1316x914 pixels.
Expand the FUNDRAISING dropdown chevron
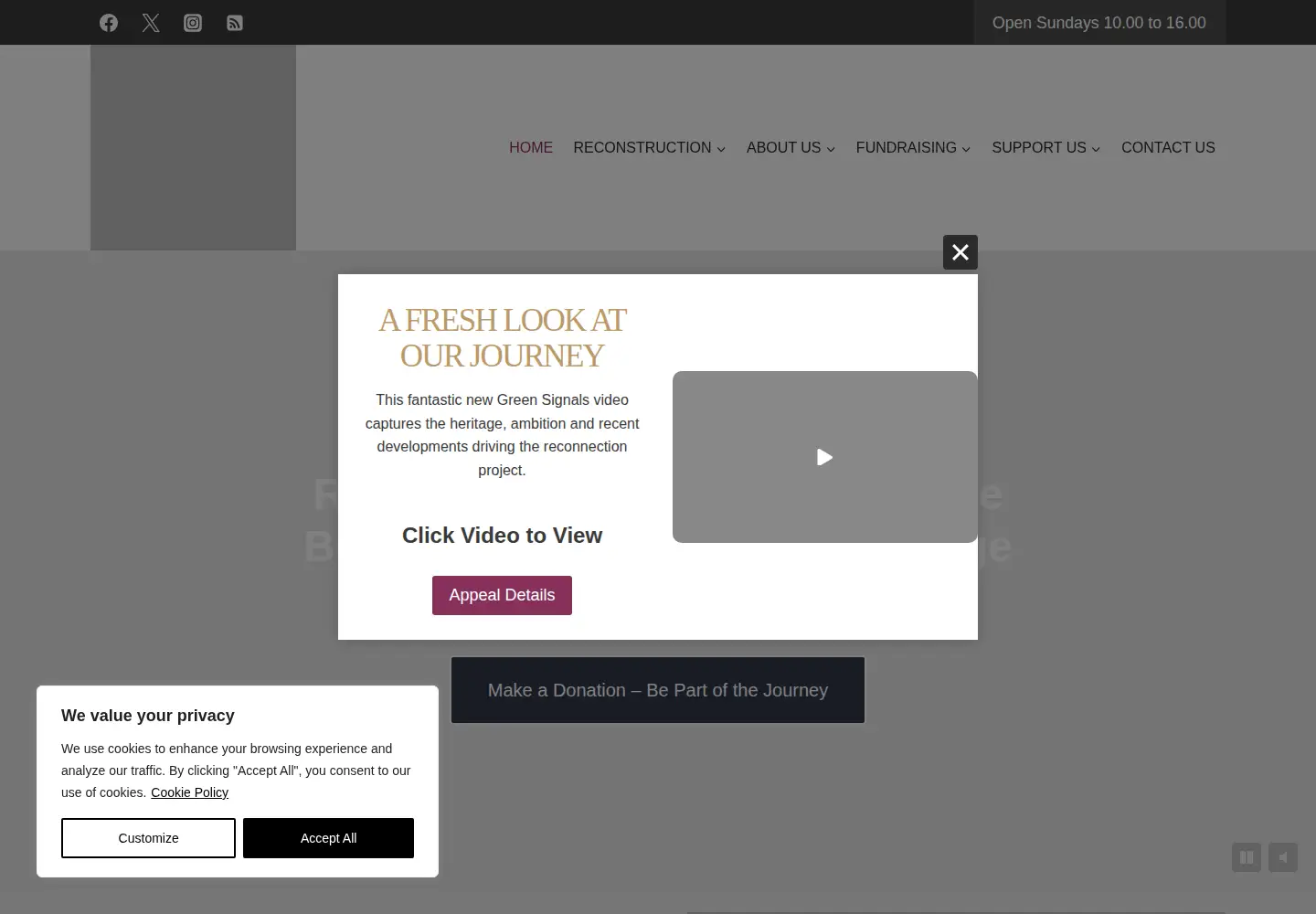[x=966, y=149]
